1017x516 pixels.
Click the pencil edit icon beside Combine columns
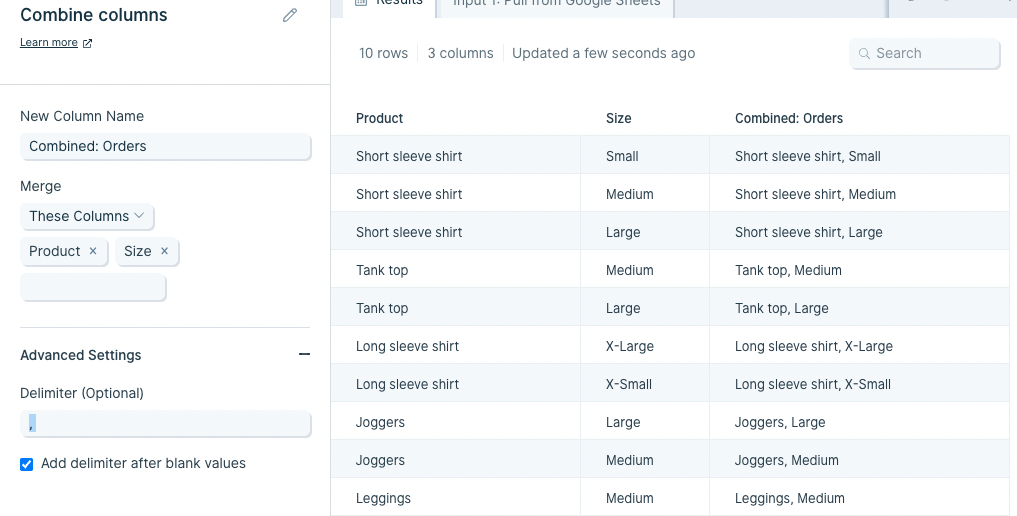[290, 15]
